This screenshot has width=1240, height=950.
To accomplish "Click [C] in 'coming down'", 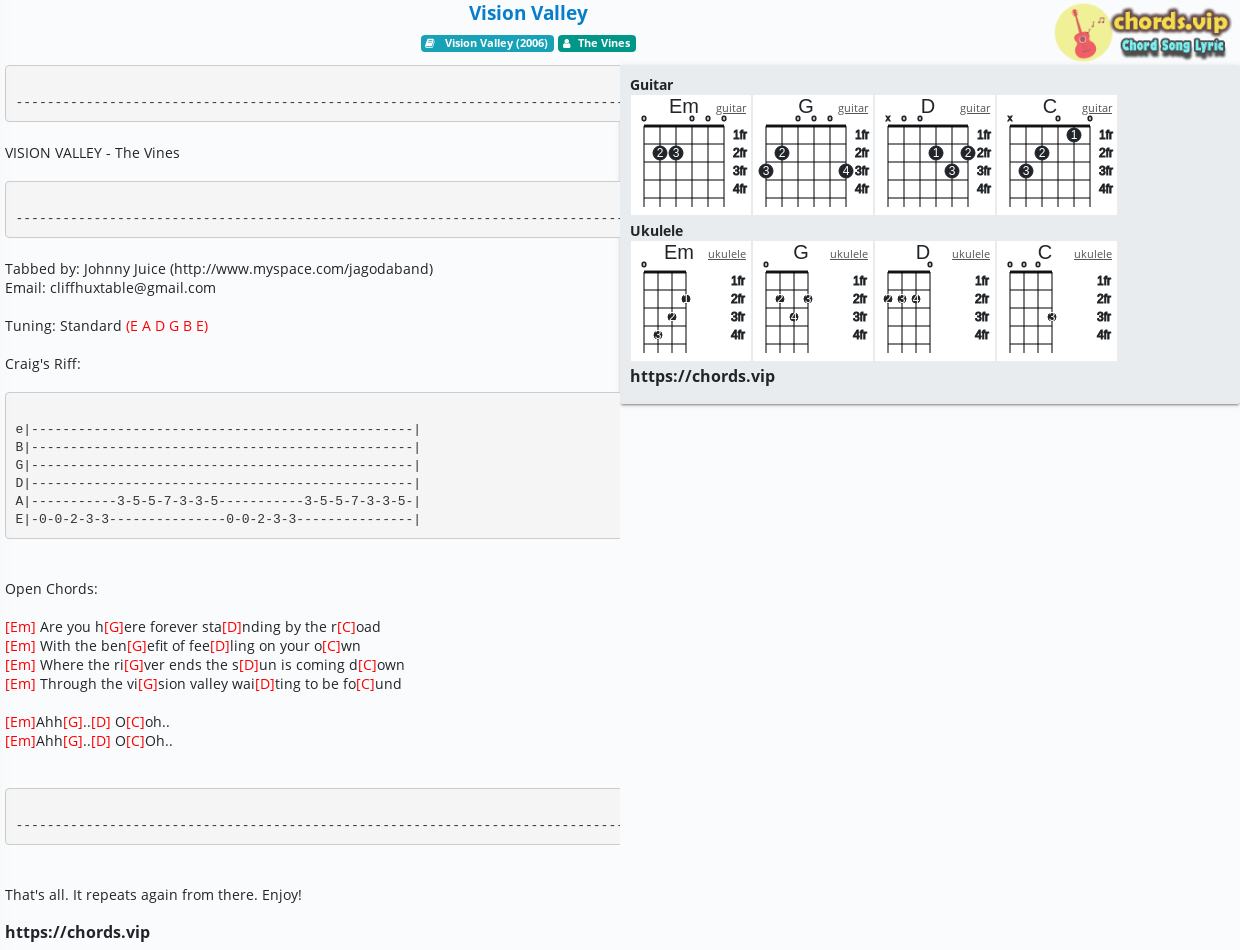I will click(368, 665).
